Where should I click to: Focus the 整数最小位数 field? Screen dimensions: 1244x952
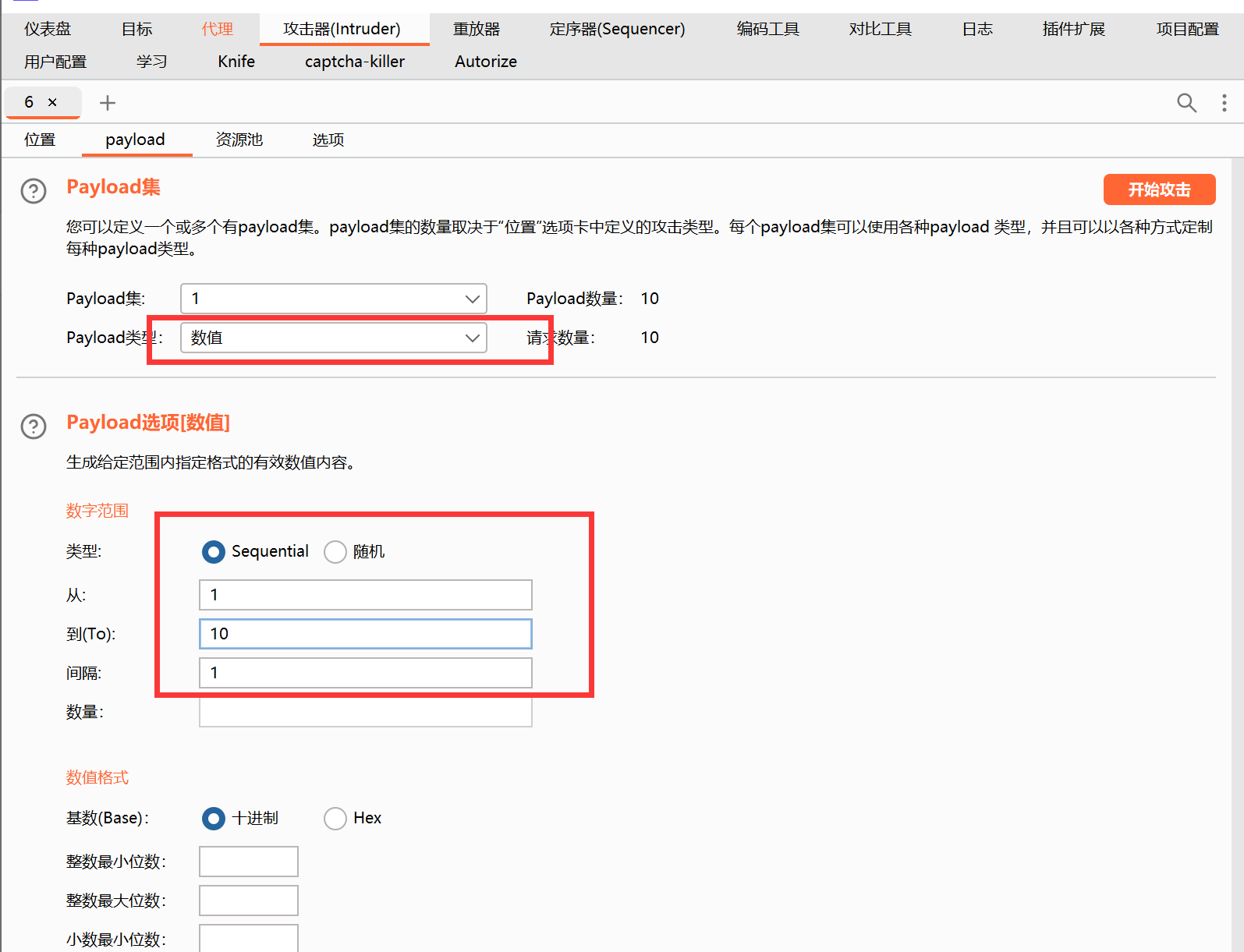click(x=249, y=862)
